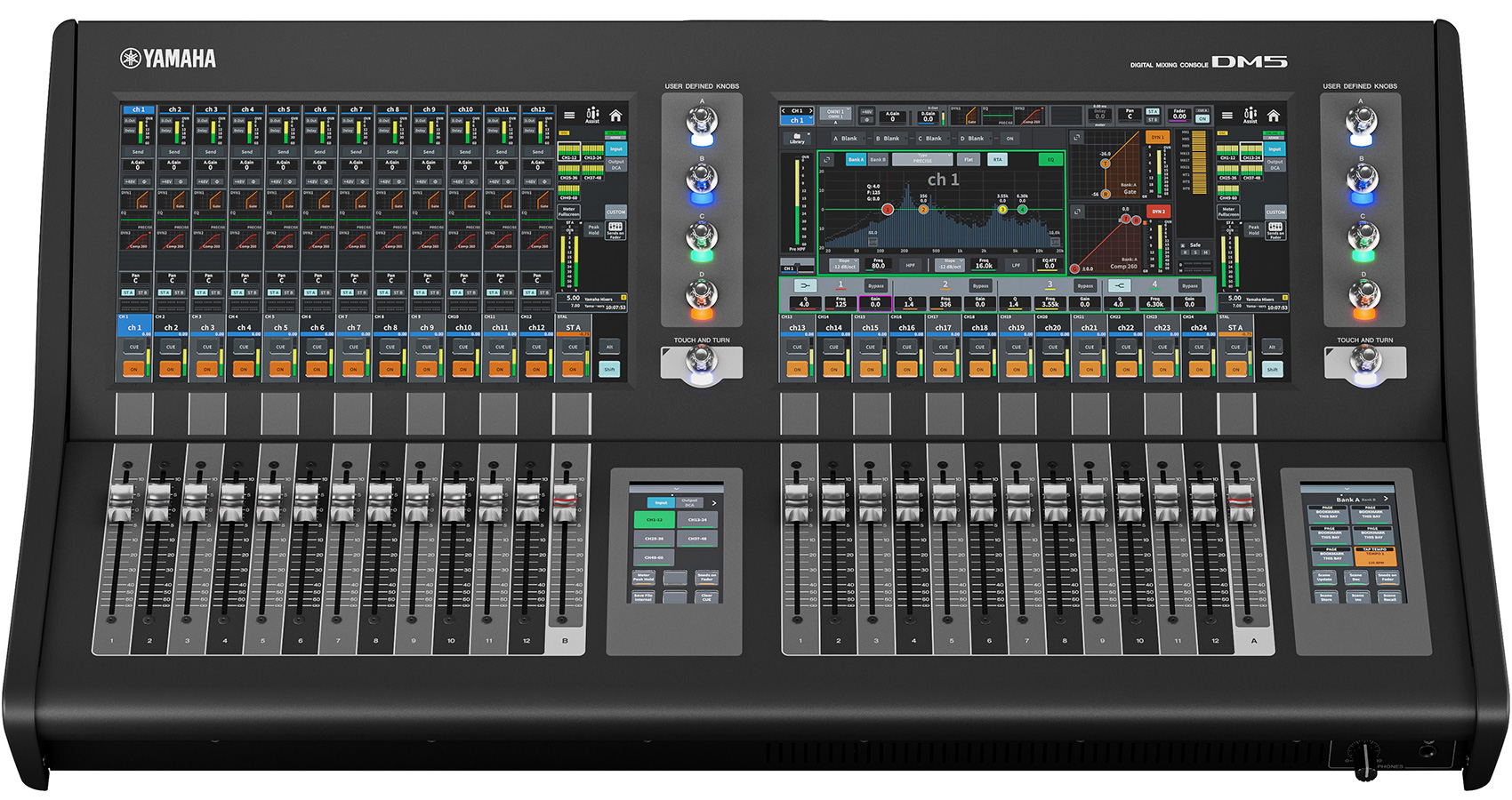Pop out the DYN 2 compressor graph
Viewport: 1512px width, 800px height.
[1077, 212]
